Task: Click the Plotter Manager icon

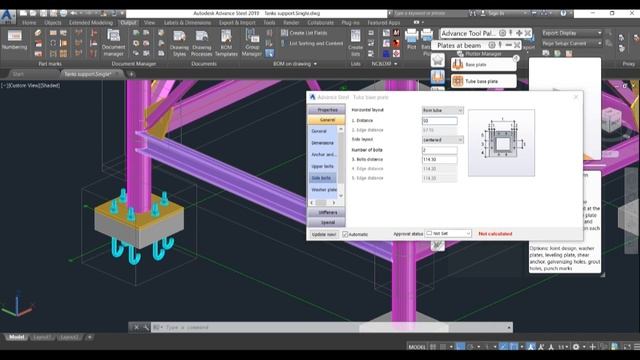Action: pyautogui.click(x=460, y=53)
